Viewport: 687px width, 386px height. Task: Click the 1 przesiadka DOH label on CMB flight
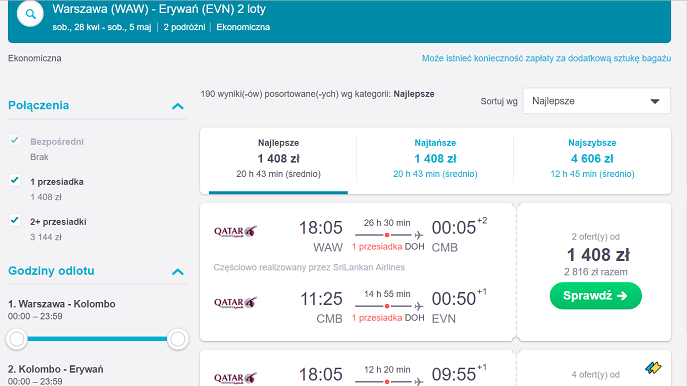tap(388, 318)
